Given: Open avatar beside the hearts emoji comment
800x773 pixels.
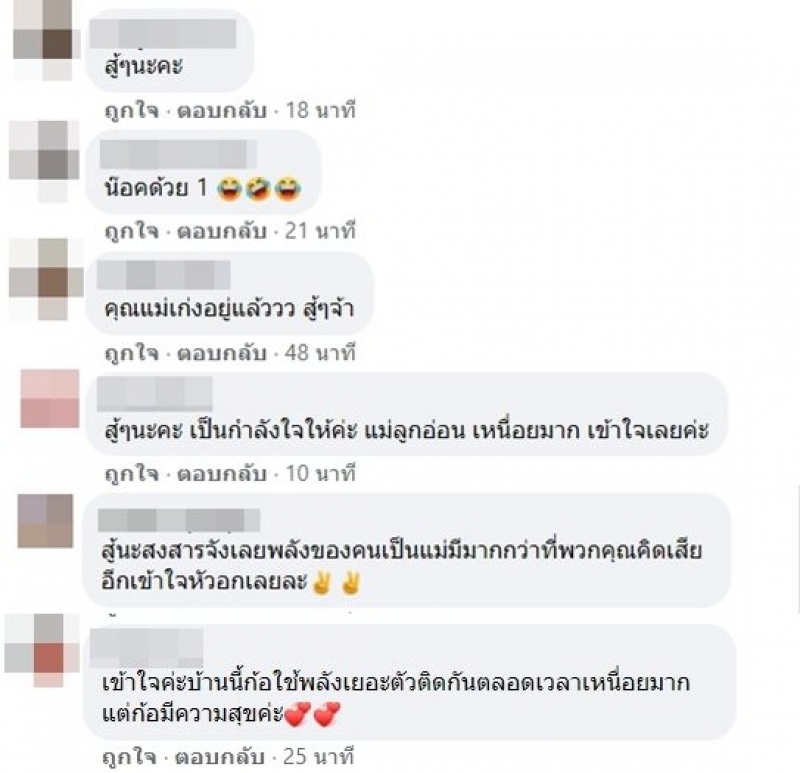Looking at the screenshot, I should pos(42,650).
